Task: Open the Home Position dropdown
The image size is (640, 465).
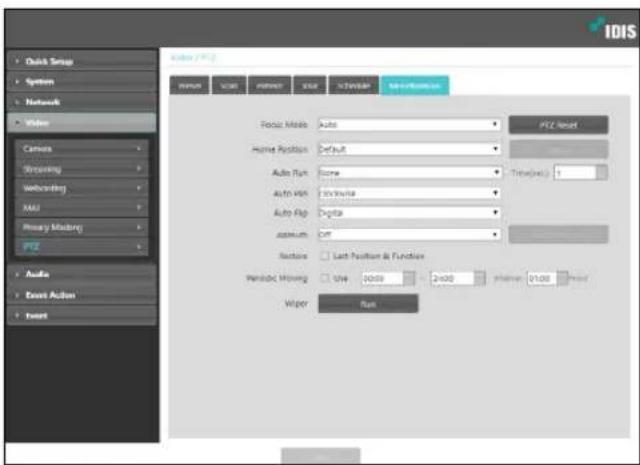Action: [409, 149]
